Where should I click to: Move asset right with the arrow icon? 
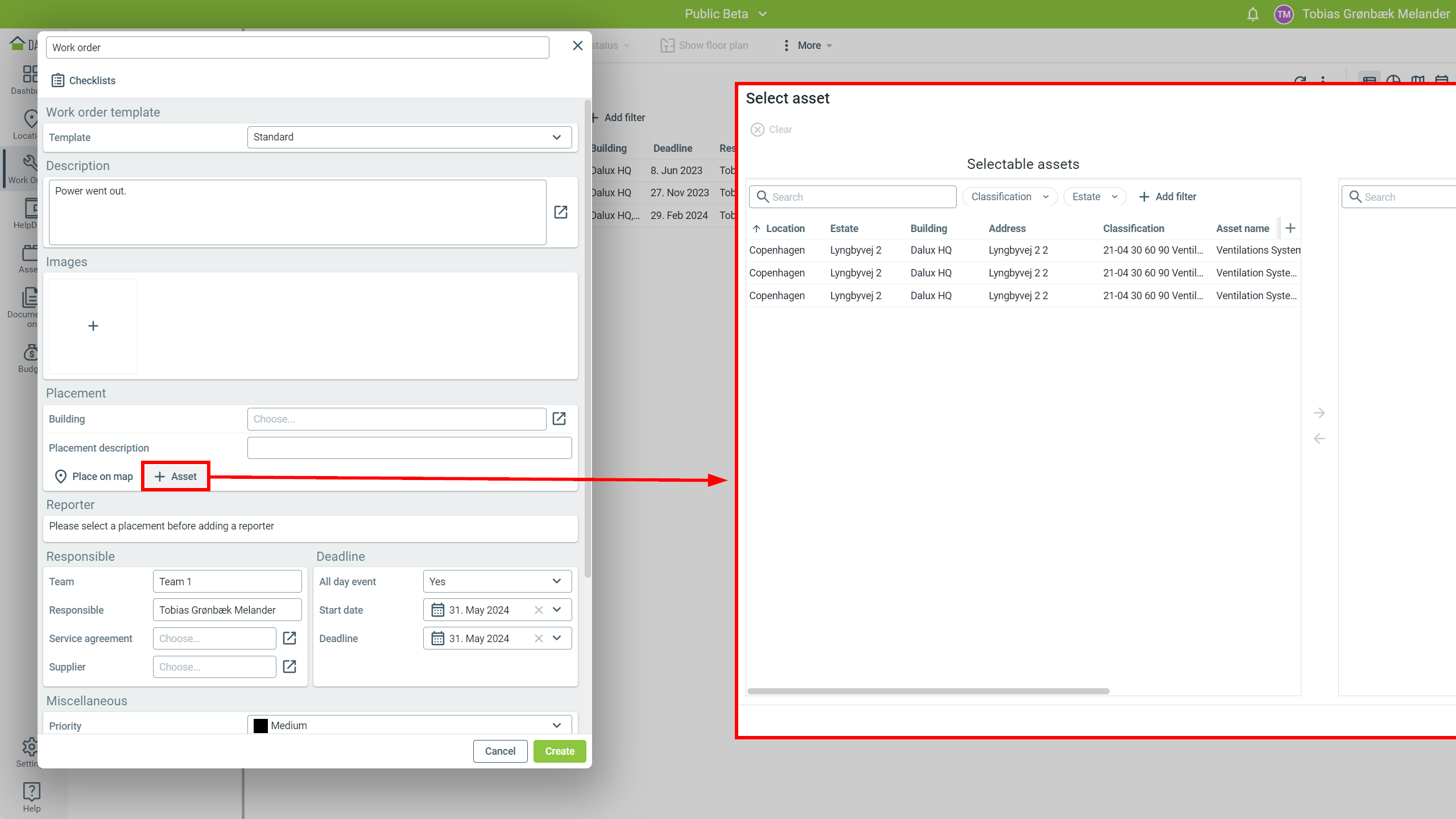point(1319,413)
